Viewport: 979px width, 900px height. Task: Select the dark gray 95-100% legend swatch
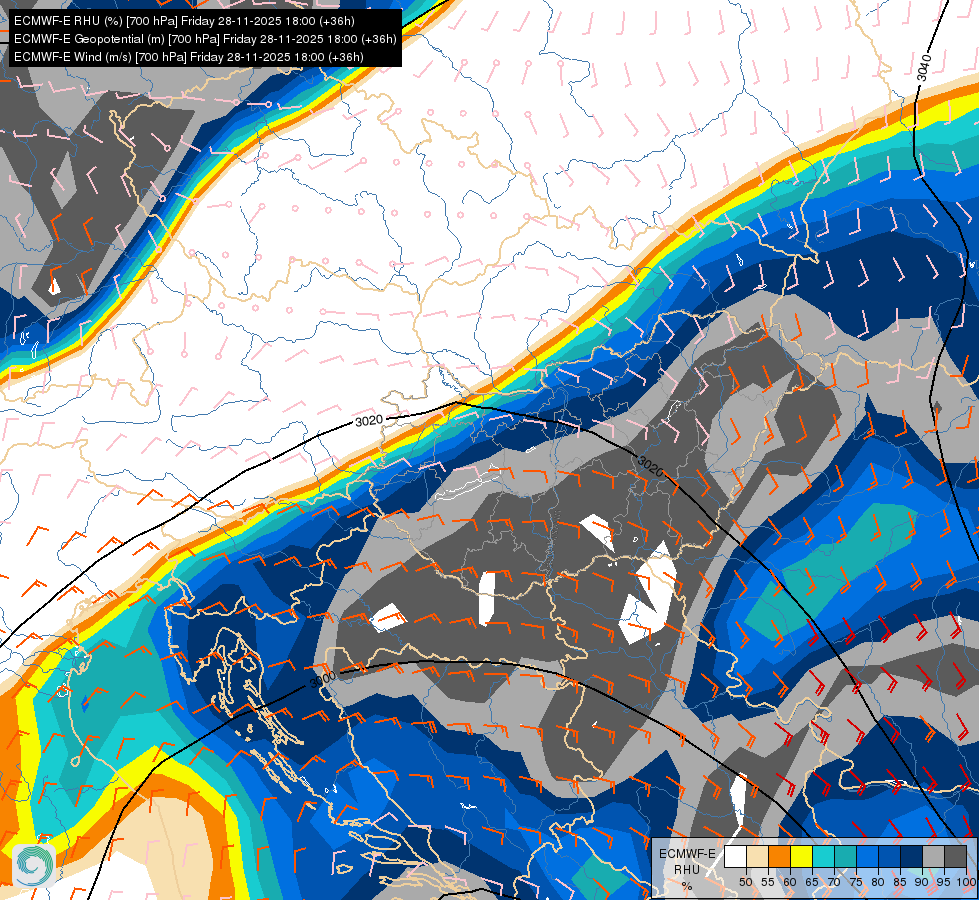[x=955, y=856]
